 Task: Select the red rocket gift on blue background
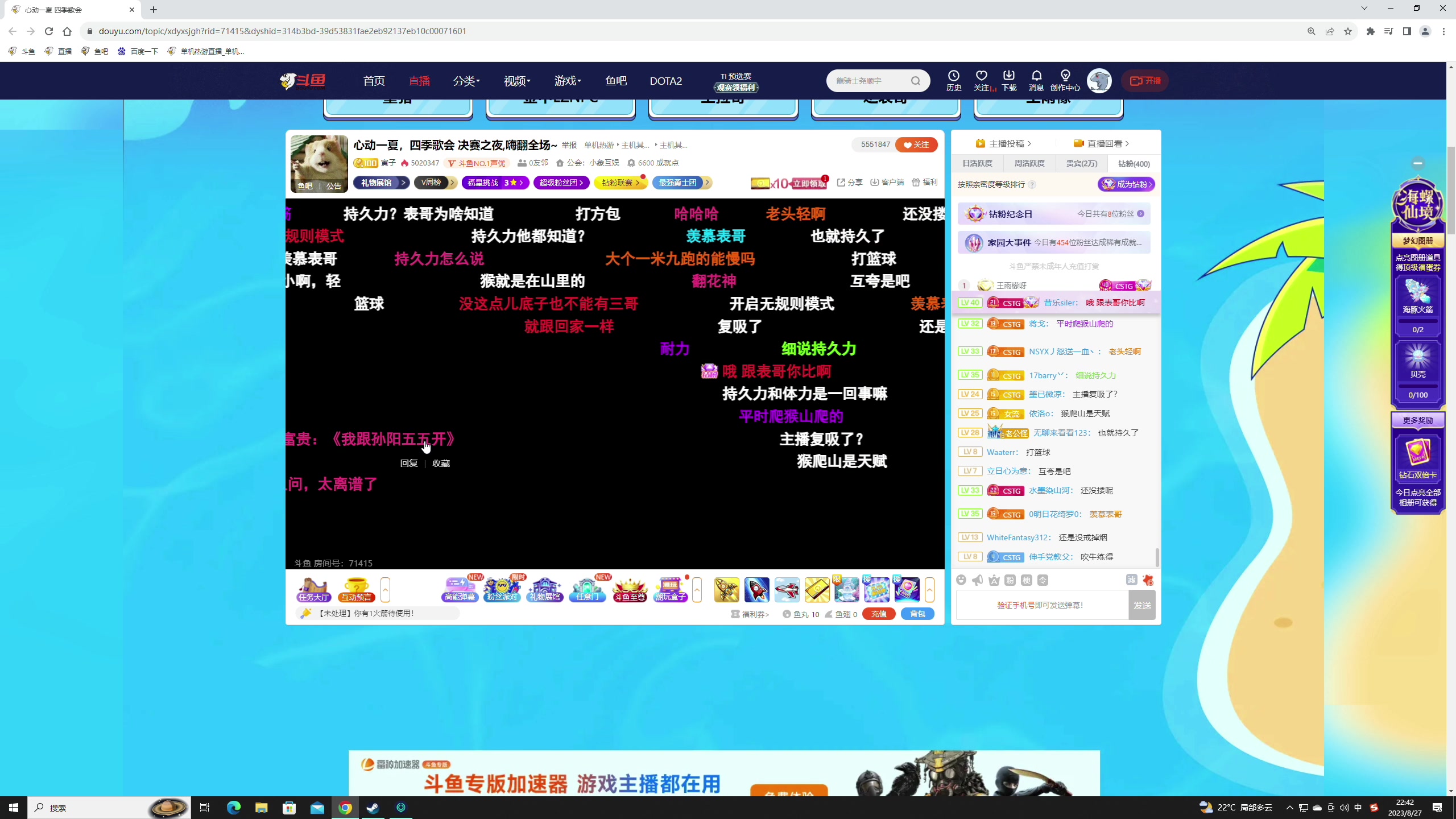(757, 590)
